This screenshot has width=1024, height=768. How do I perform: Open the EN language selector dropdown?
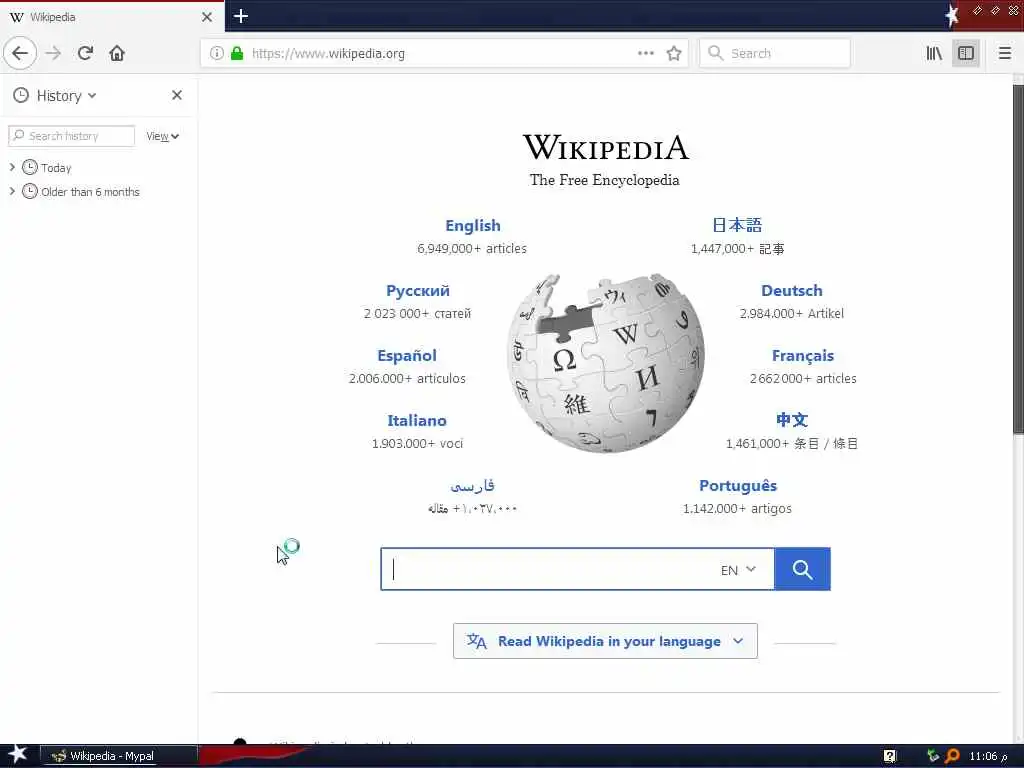click(x=739, y=569)
